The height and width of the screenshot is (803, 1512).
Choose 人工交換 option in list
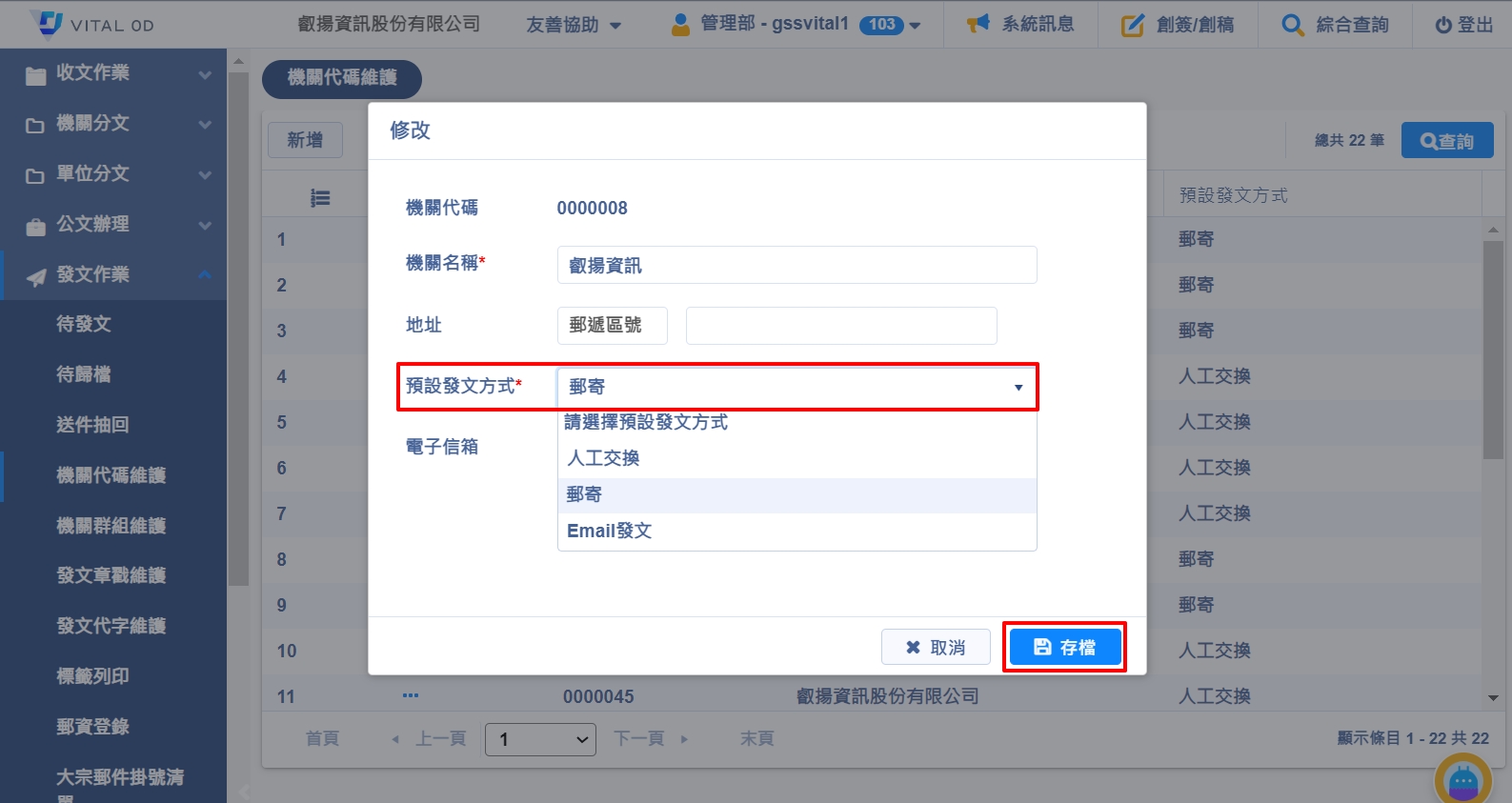pyautogui.click(x=604, y=458)
